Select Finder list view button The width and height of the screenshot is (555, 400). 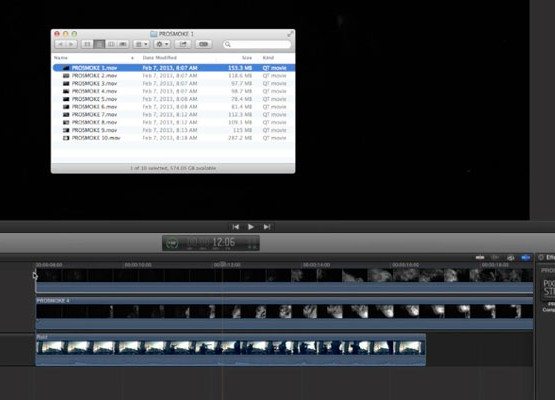click(x=99, y=44)
